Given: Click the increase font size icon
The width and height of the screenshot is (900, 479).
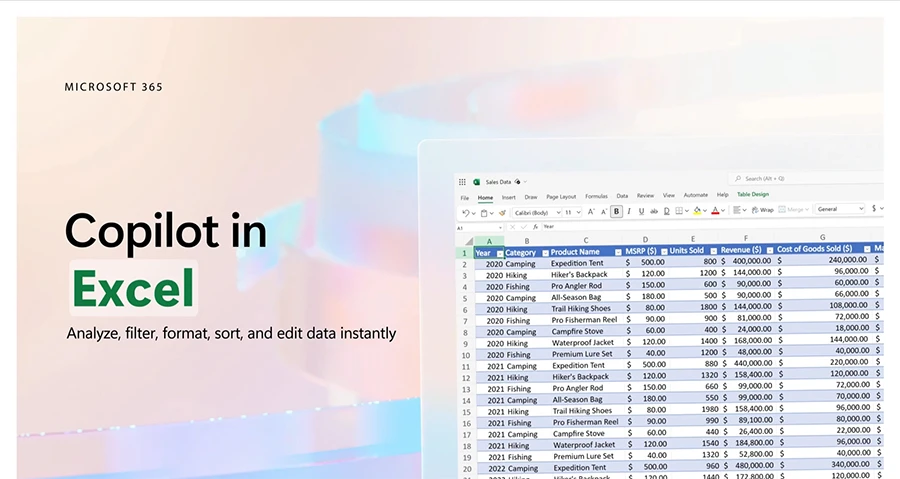Looking at the screenshot, I should [591, 211].
